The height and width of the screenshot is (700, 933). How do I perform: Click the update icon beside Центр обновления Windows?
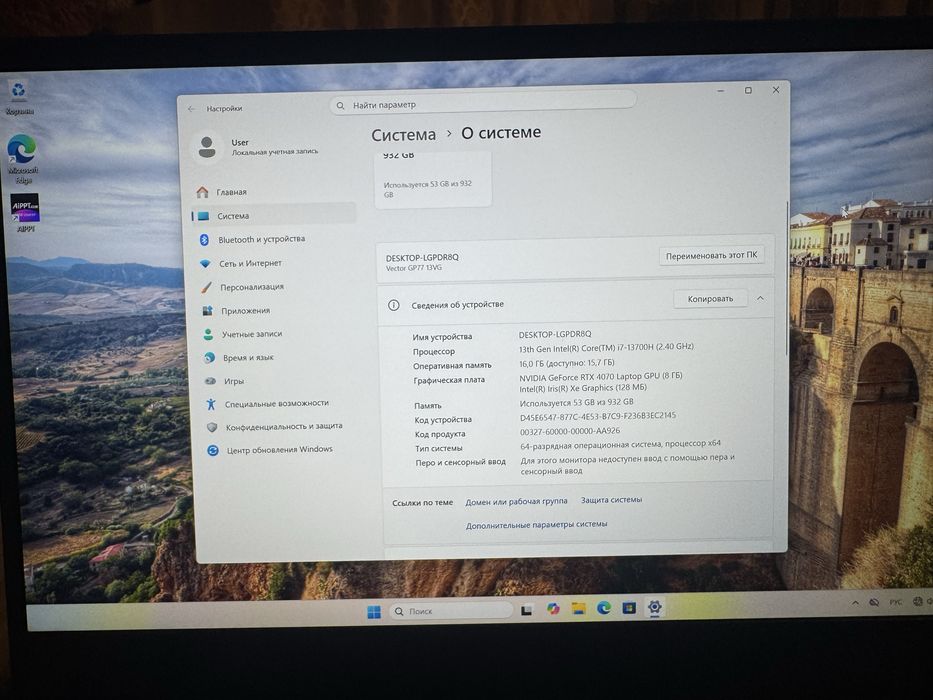coord(212,451)
